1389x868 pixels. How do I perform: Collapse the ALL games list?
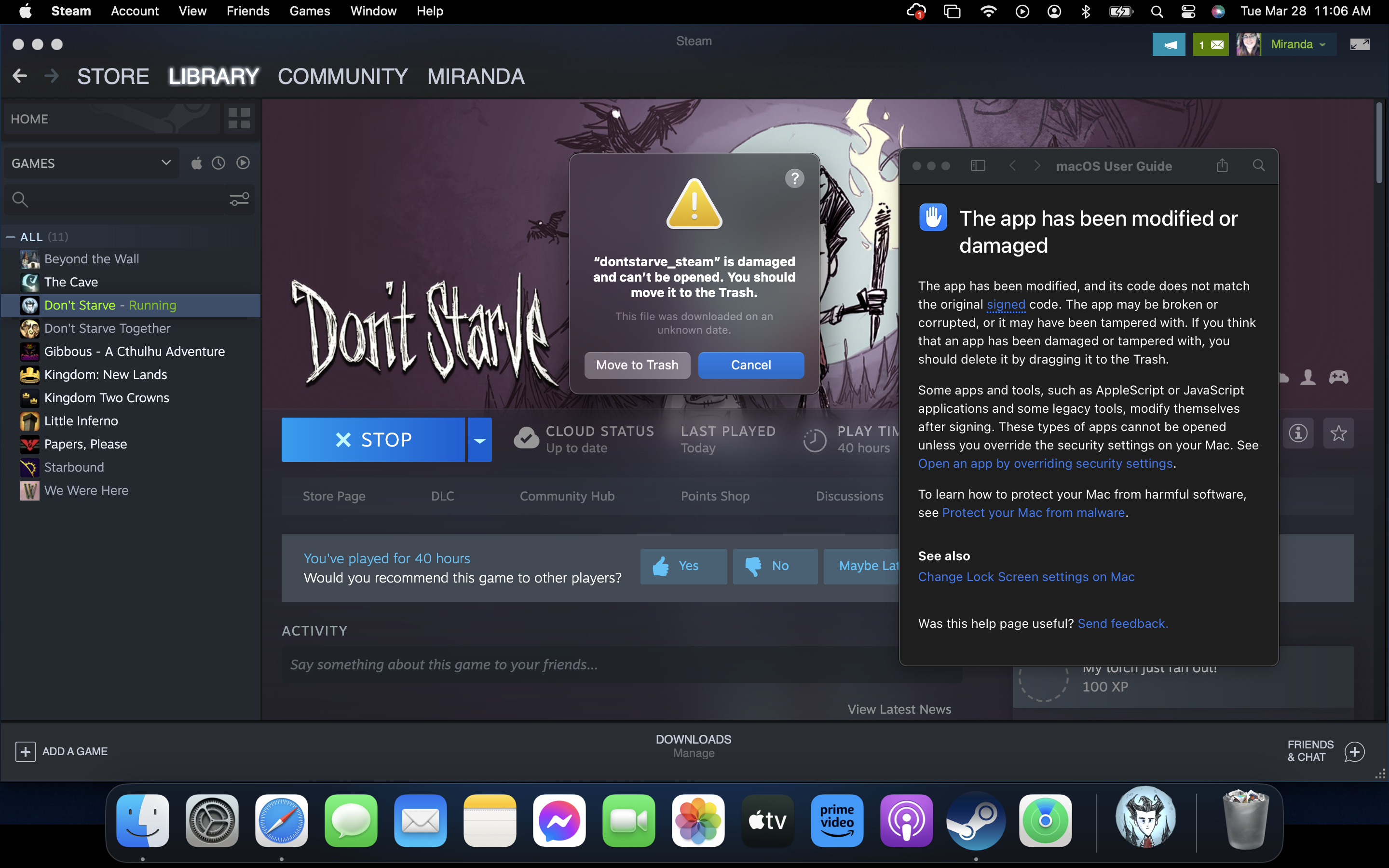[10, 237]
